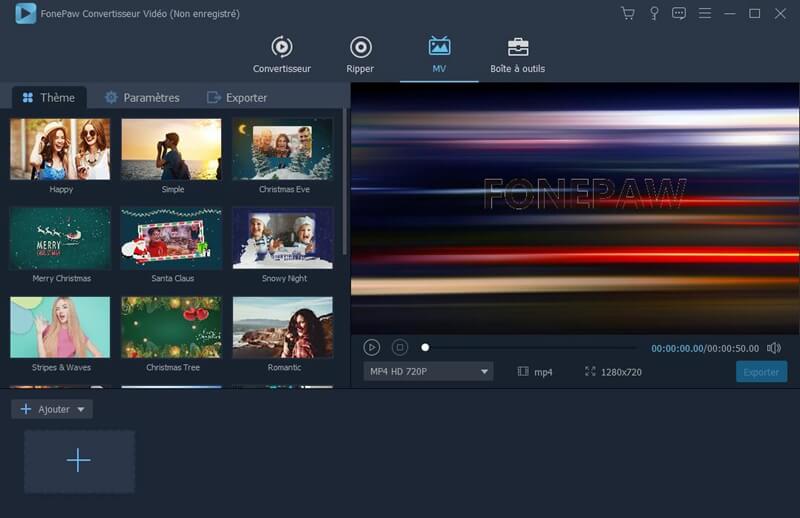
Task: Open the Paramètres tab
Action: point(142,97)
